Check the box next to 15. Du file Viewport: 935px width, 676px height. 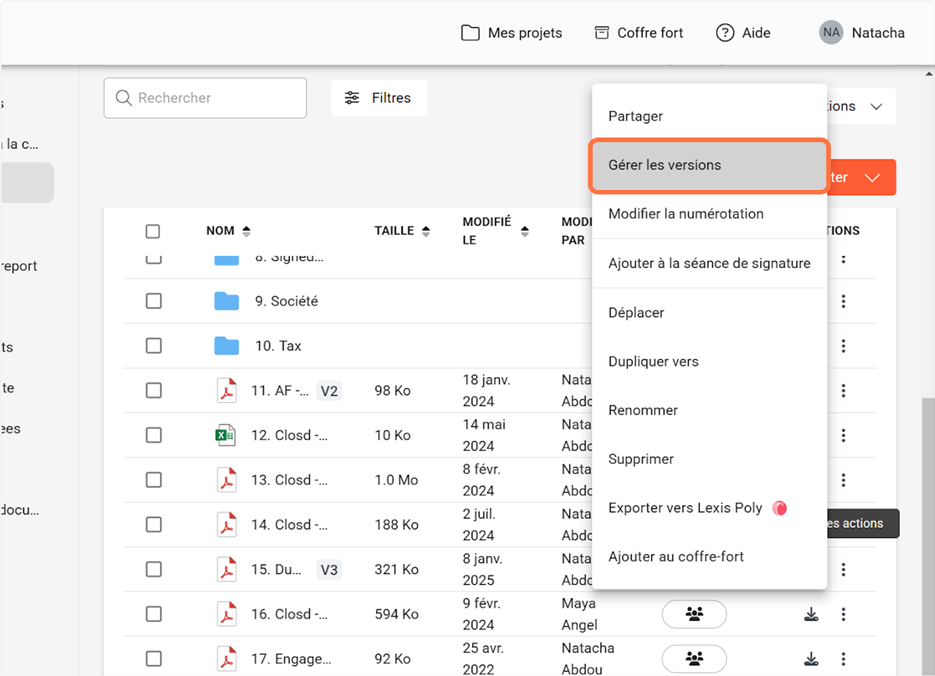coord(153,569)
